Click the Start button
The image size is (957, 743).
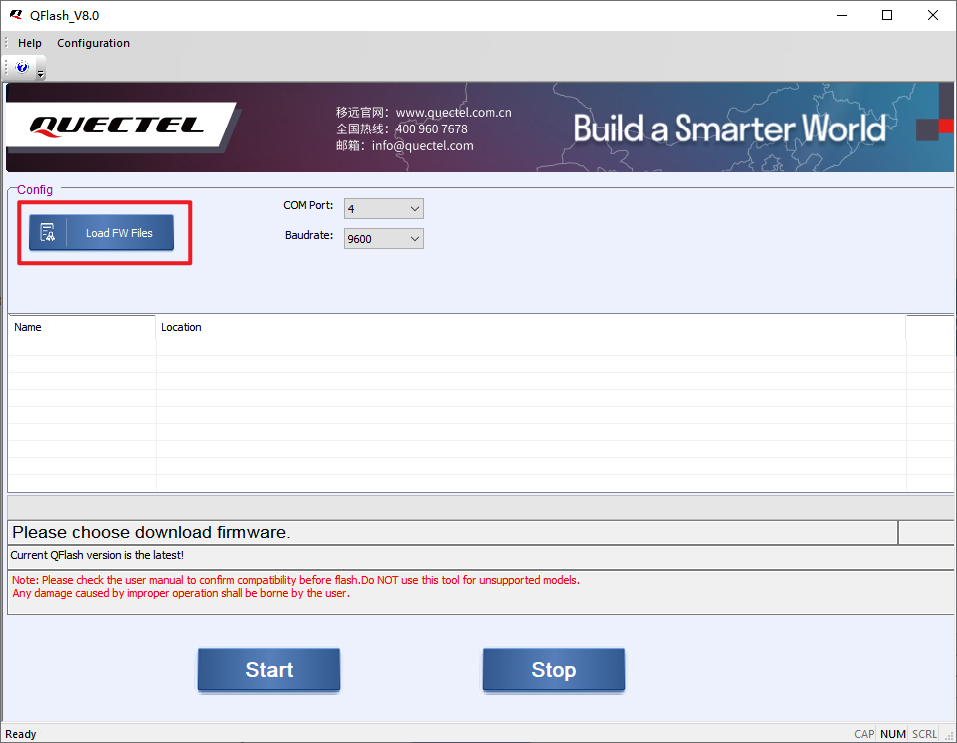(269, 670)
